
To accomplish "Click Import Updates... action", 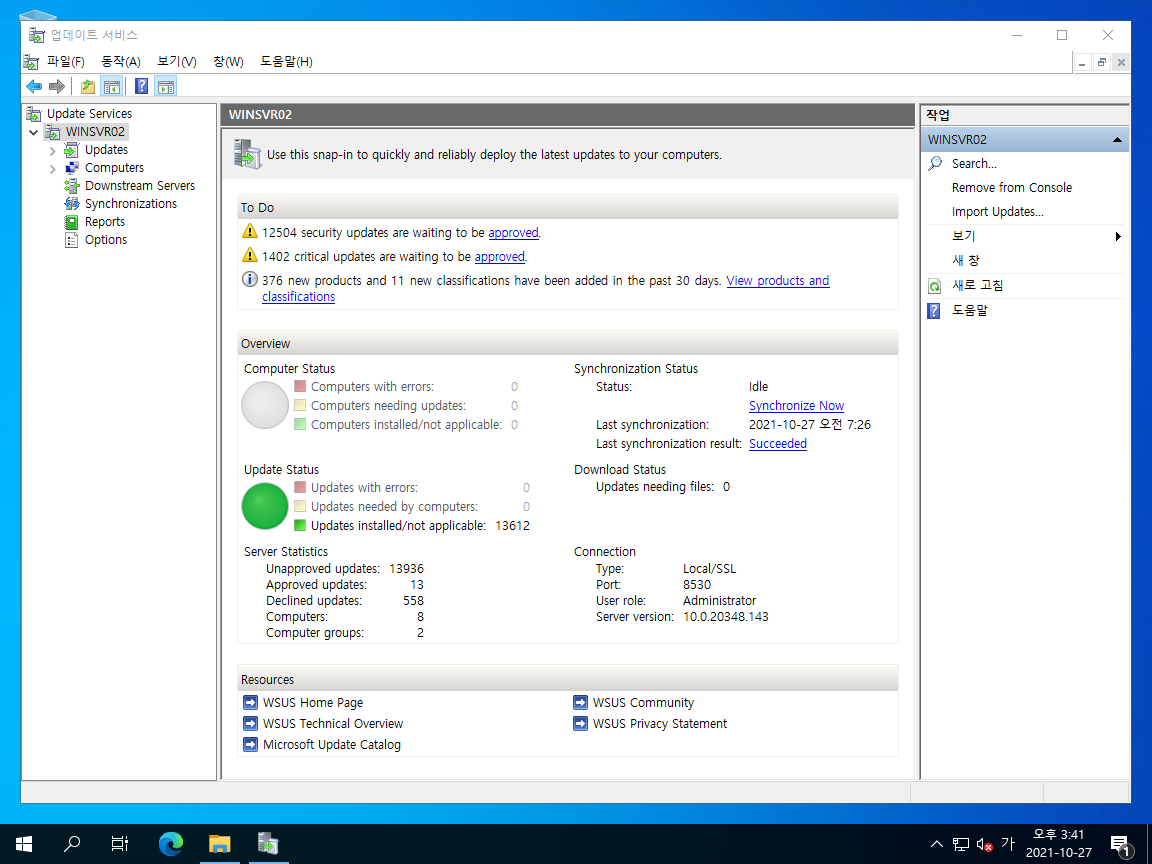I will click(998, 212).
